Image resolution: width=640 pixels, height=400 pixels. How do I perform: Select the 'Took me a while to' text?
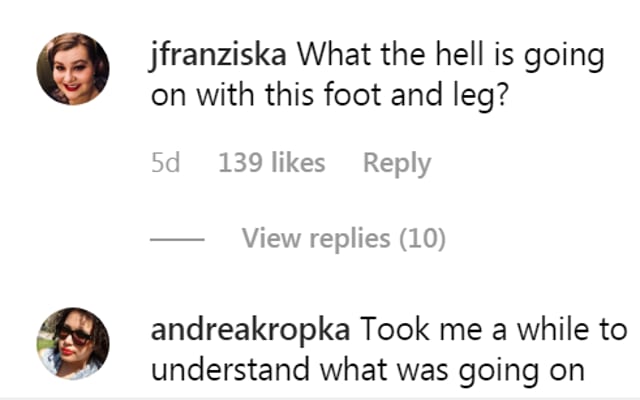tap(493, 330)
